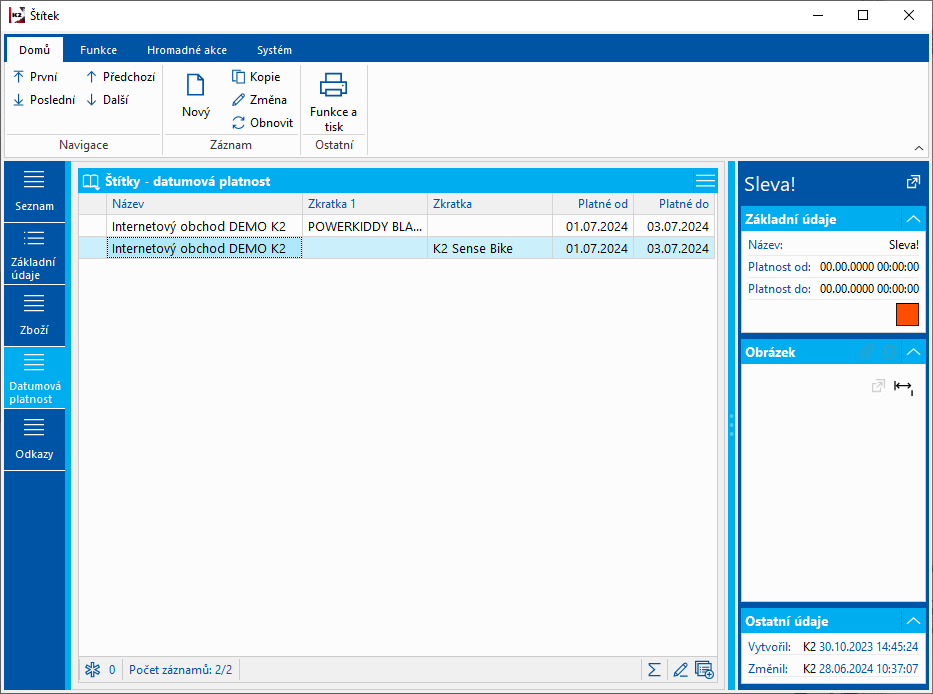Image resolution: width=933 pixels, height=694 pixels.
Task: Click the Obnovit refresh icon
Action: (x=238, y=123)
